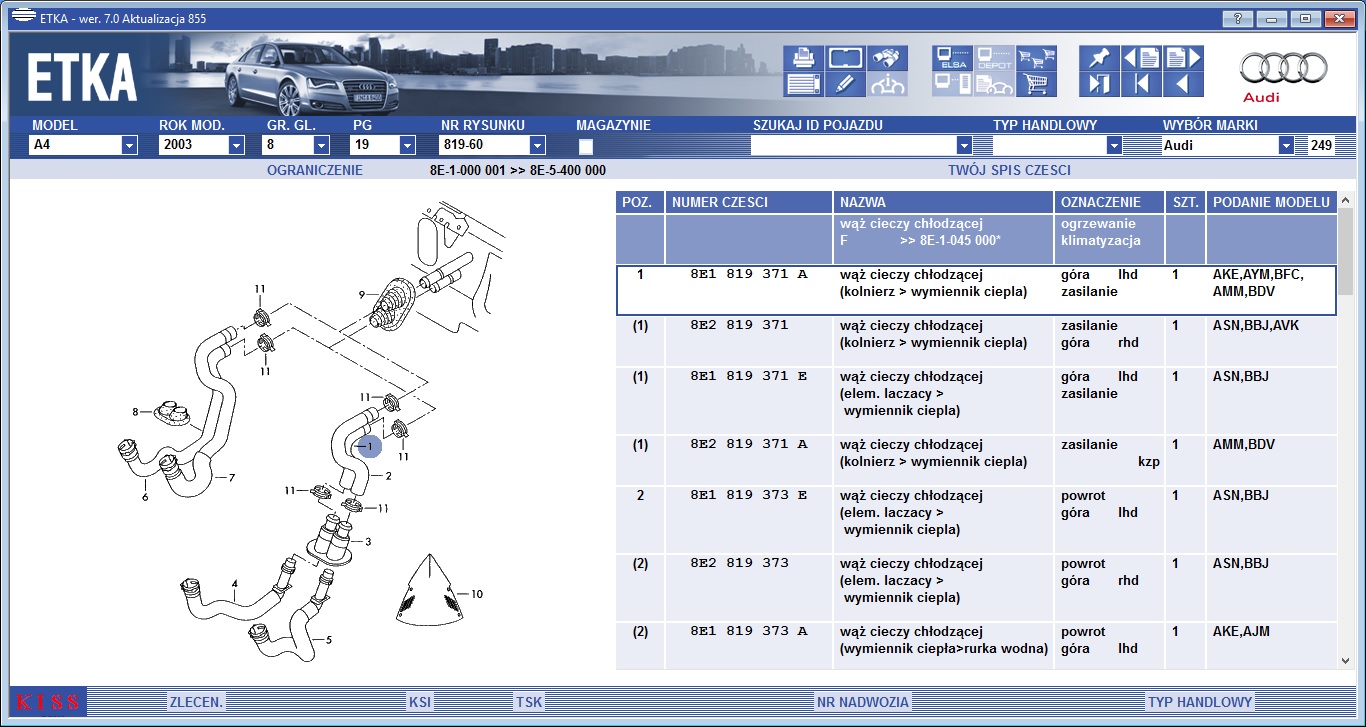Image resolution: width=1366 pixels, height=727 pixels.
Task: Click position 9 label in diagram
Action: pos(362,294)
